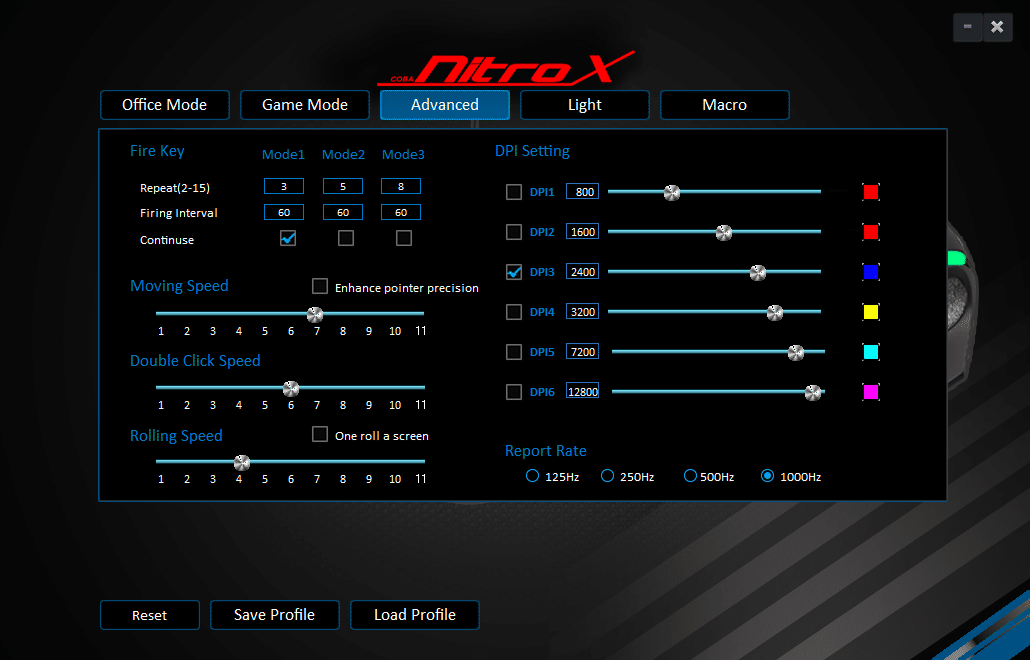1030x660 pixels.
Task: Click the Load Profile button
Action: click(x=415, y=615)
